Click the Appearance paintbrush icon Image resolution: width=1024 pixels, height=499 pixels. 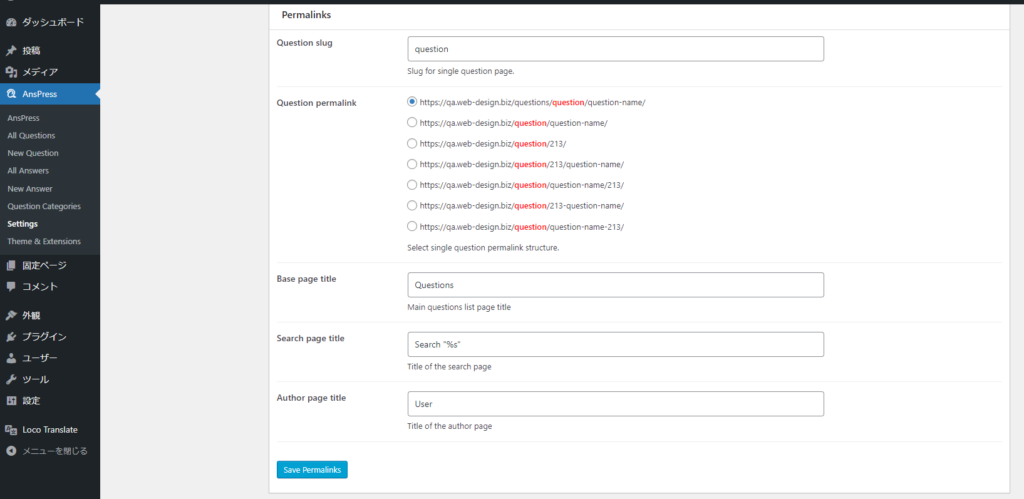[x=11, y=315]
